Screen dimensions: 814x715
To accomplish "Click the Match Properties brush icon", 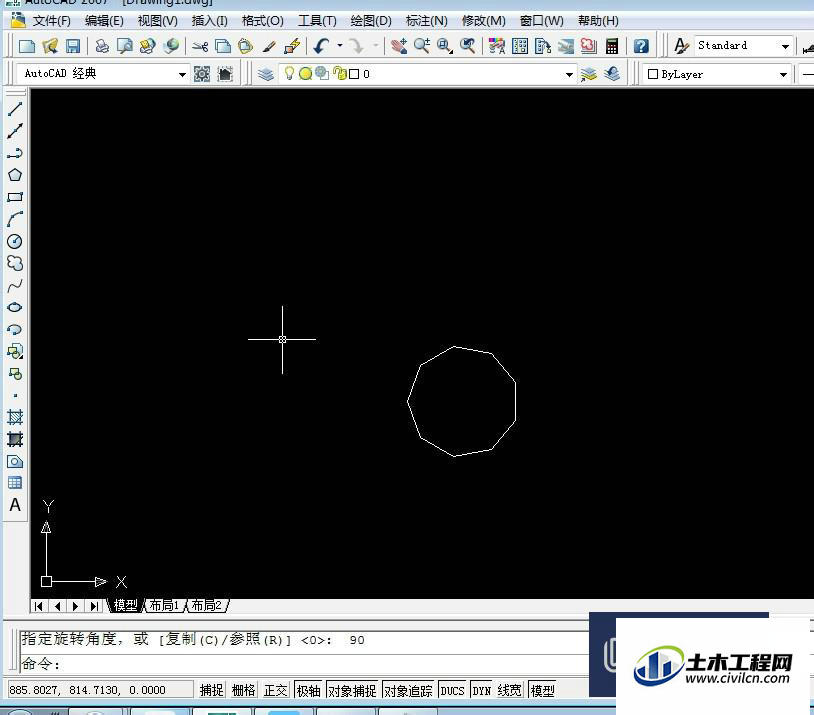I will click(x=268, y=46).
